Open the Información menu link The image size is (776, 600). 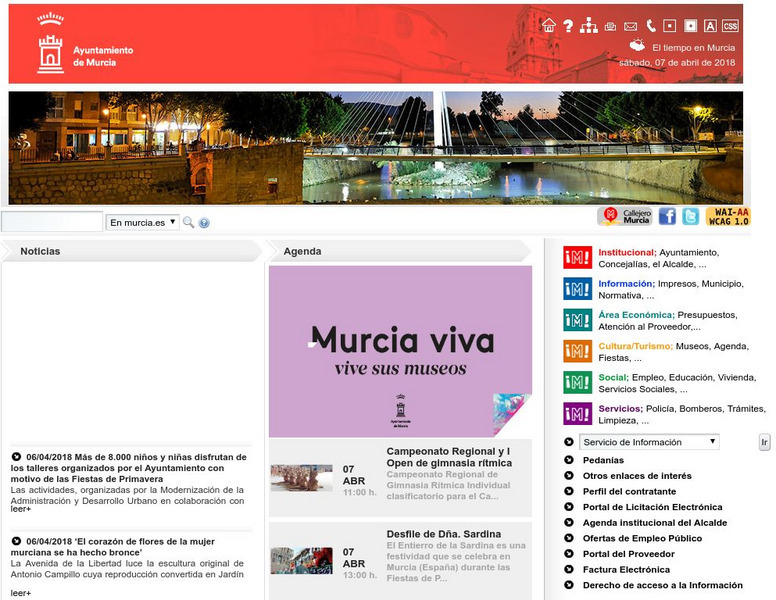click(627, 284)
